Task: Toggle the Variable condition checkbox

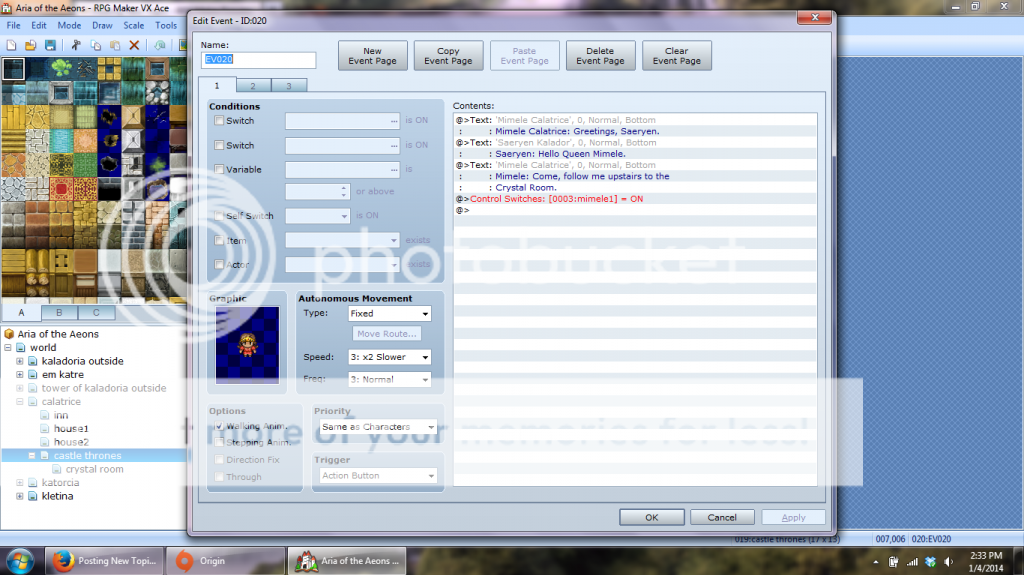Action: pos(219,170)
